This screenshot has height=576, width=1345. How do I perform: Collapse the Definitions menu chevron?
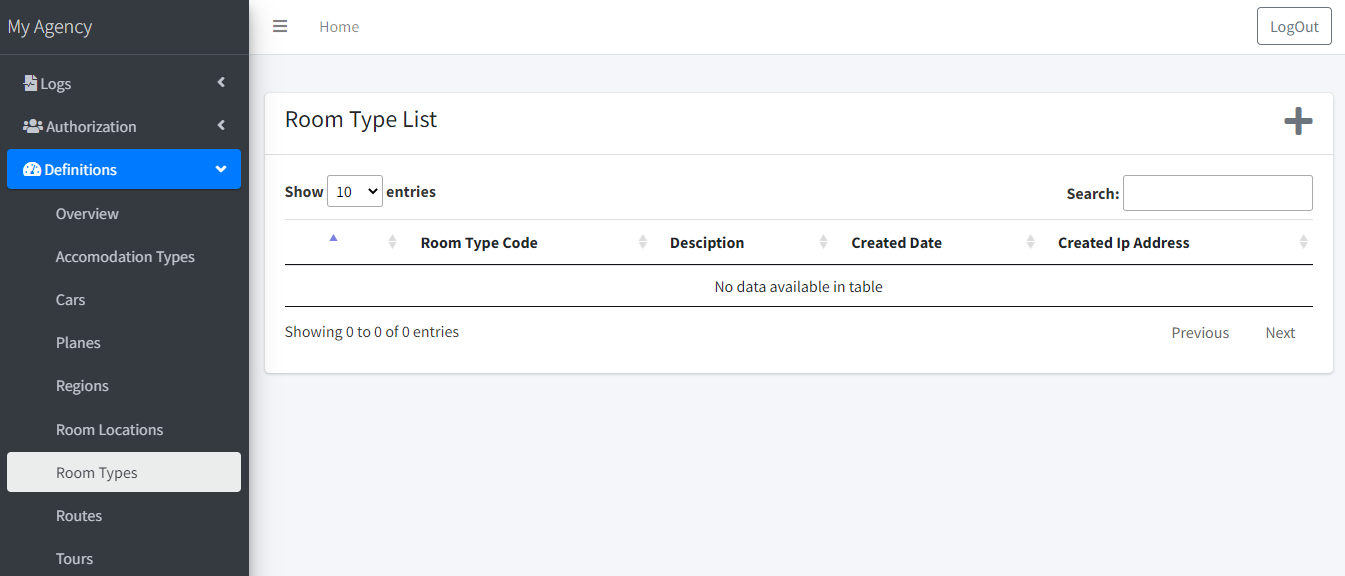tap(221, 169)
